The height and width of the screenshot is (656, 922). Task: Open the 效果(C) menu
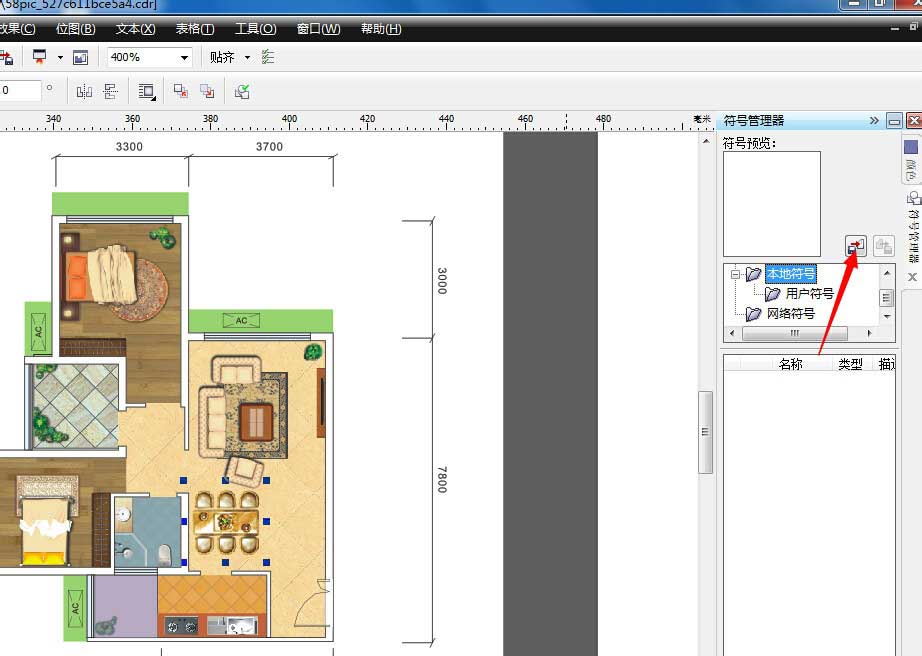tap(18, 29)
